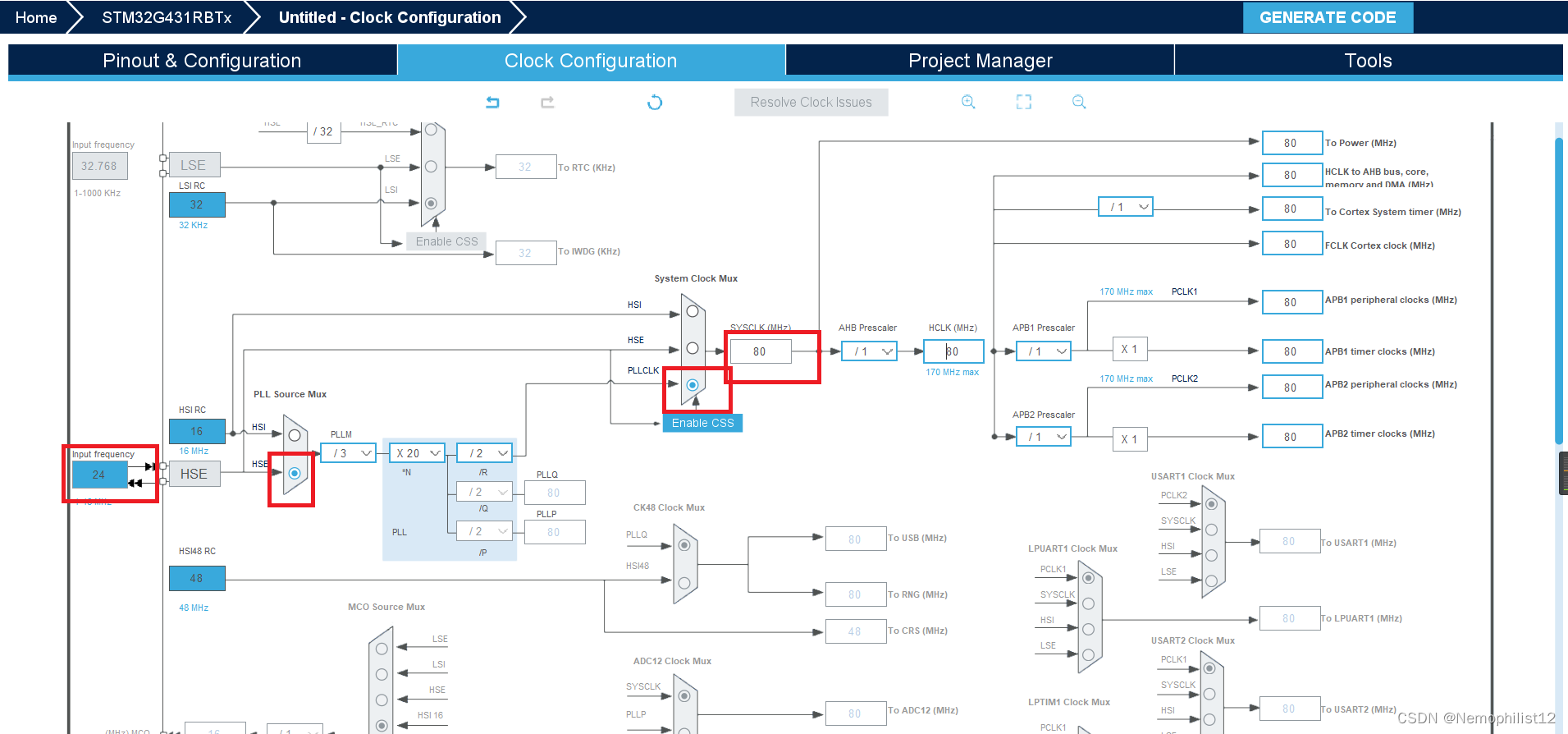This screenshot has width=1568, height=734.
Task: Select LSE in USART1 Clock Mux
Action: tap(1211, 580)
